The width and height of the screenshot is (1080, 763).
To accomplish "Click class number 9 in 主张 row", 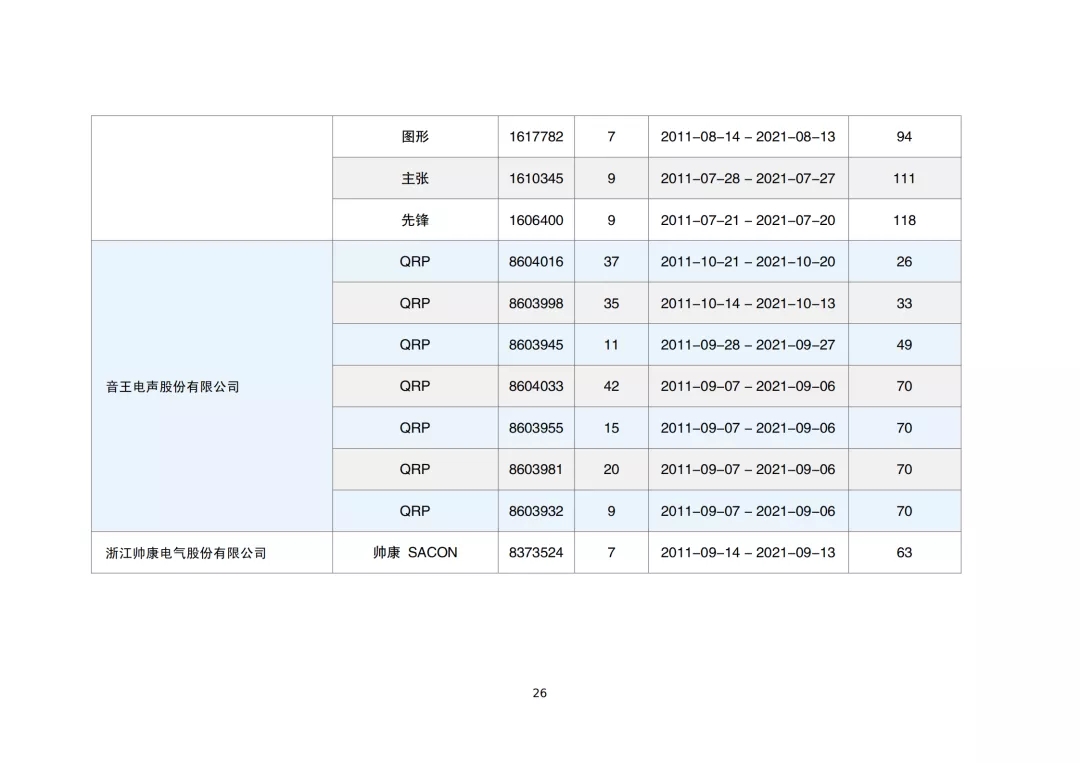I will [611, 178].
